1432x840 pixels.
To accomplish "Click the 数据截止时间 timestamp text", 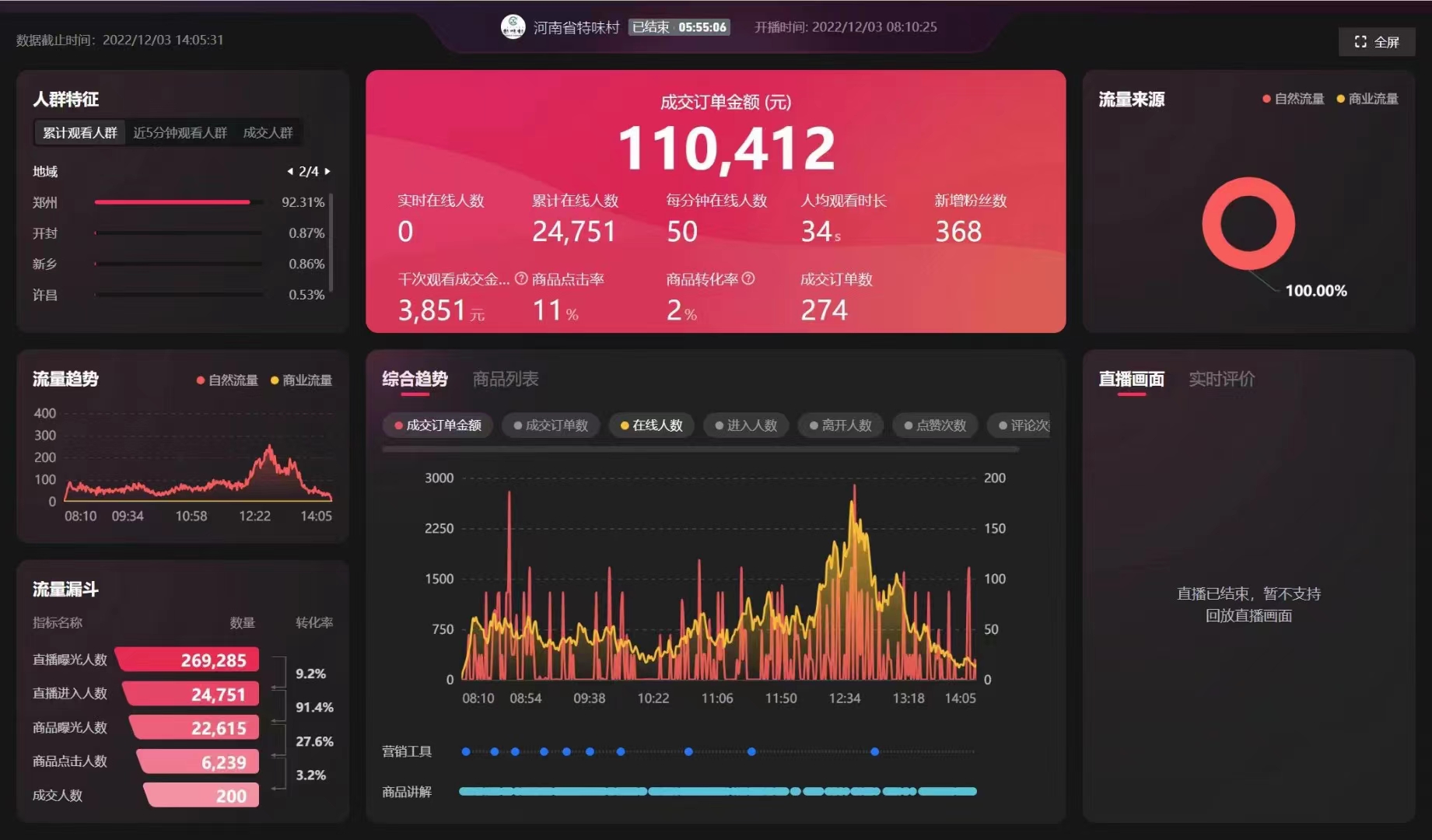I will click(x=120, y=40).
